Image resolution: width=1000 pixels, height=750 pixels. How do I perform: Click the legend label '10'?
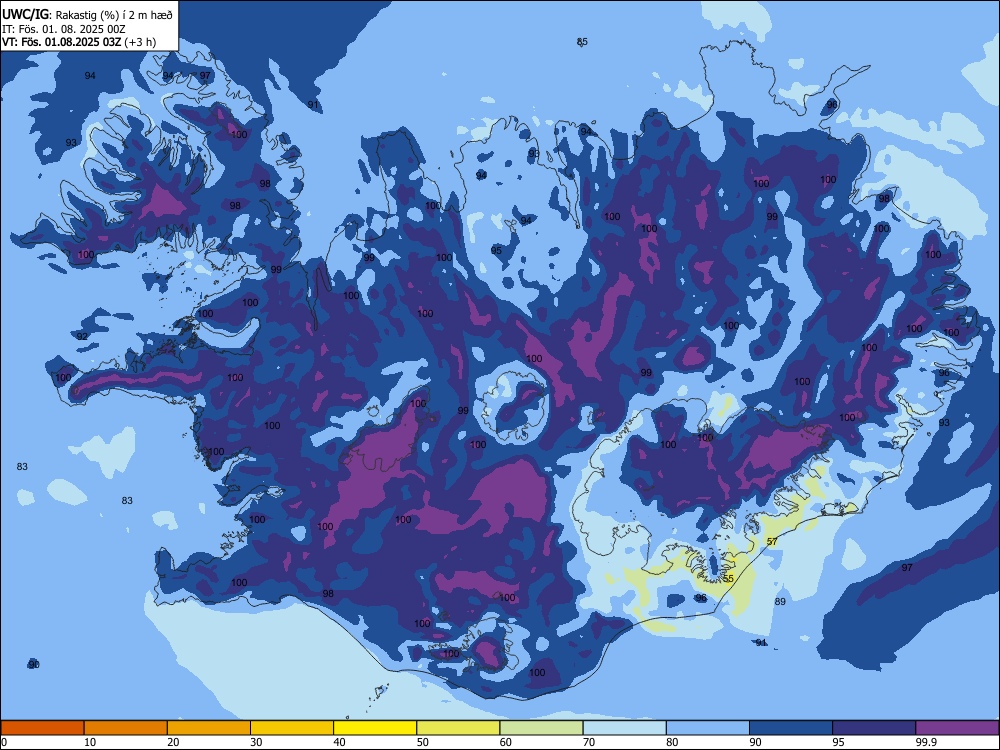90,742
